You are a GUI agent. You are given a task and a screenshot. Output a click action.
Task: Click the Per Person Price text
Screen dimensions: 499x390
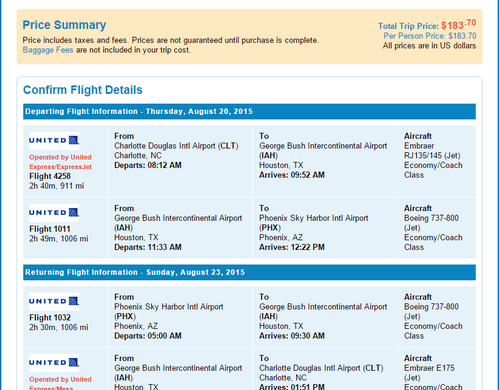click(x=430, y=36)
